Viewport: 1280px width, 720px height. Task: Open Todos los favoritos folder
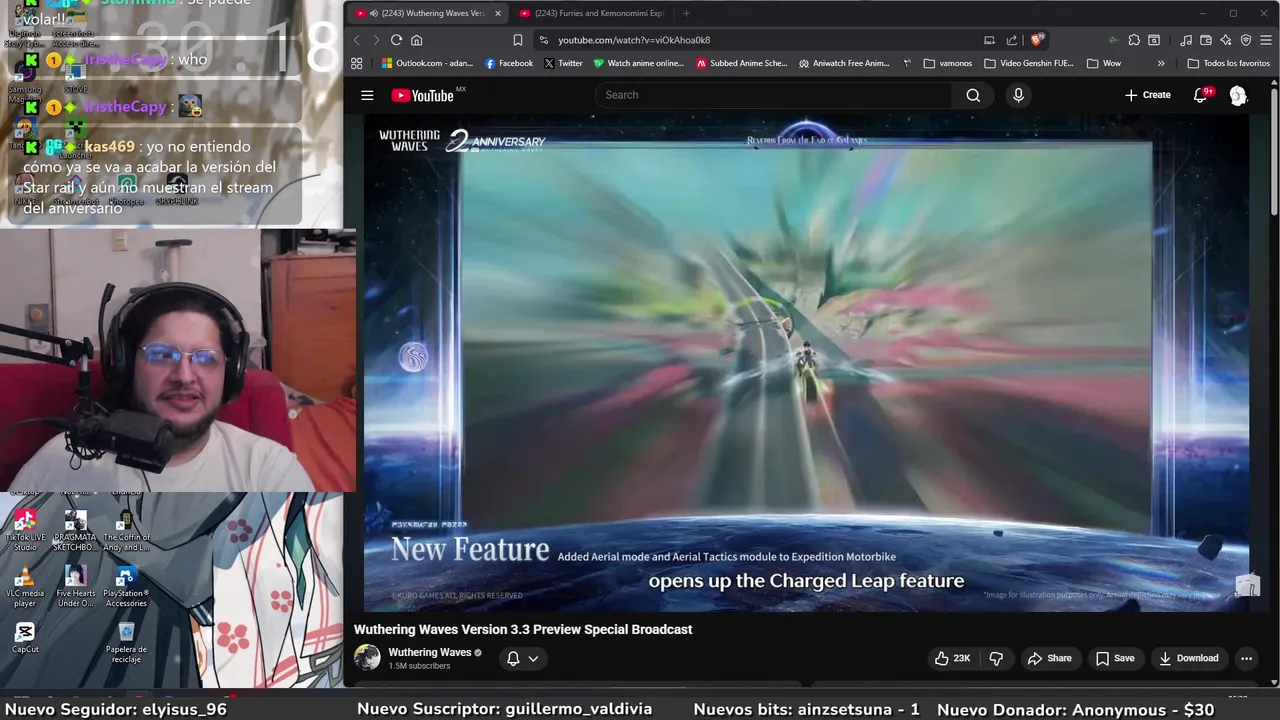pos(1228,63)
